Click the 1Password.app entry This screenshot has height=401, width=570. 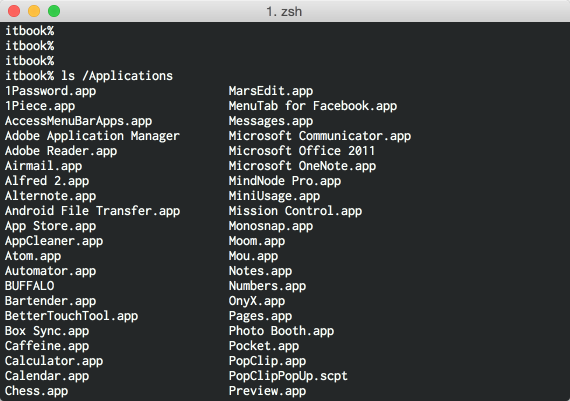click(x=51, y=91)
